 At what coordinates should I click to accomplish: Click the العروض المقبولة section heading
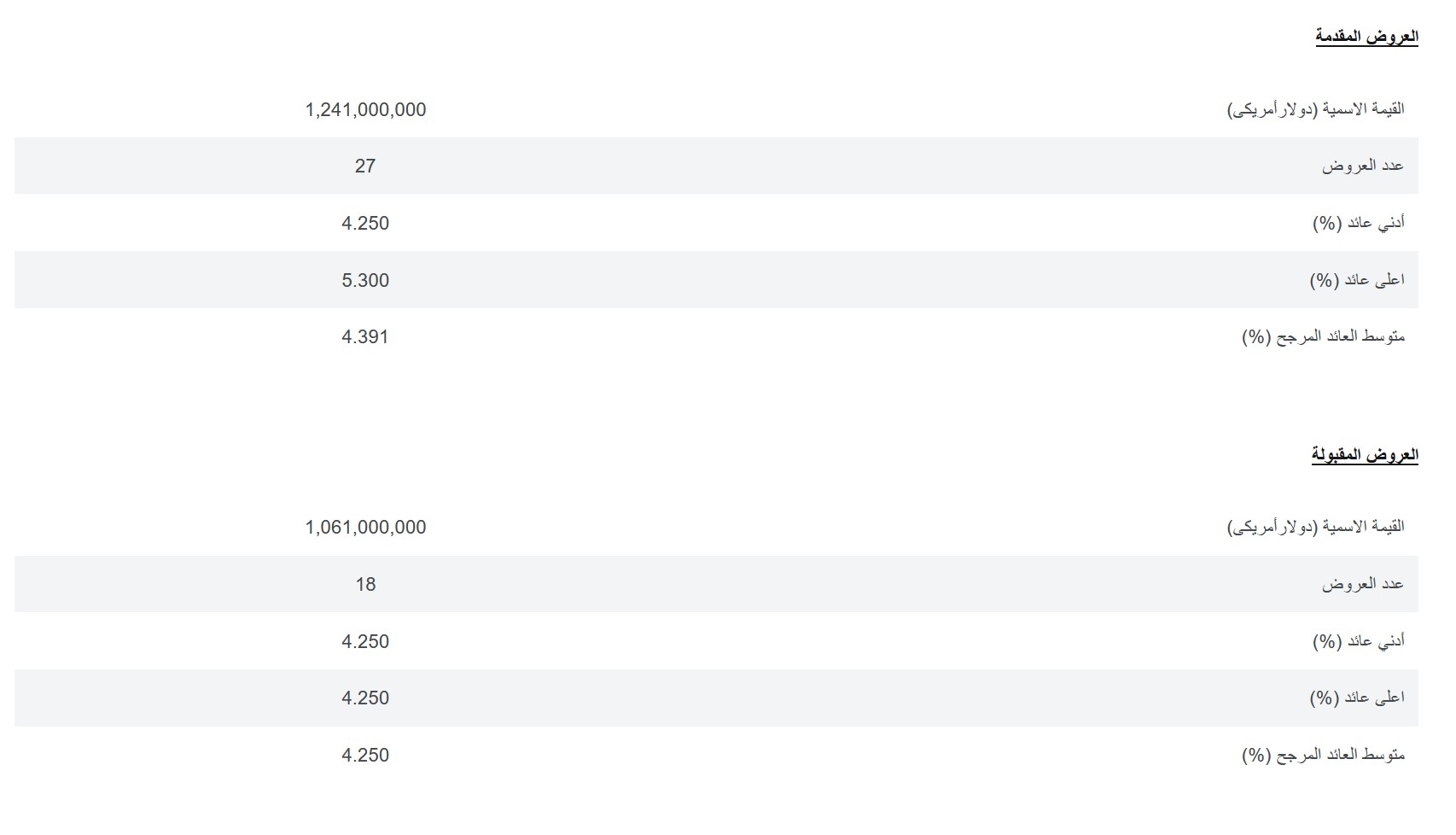click(1365, 454)
